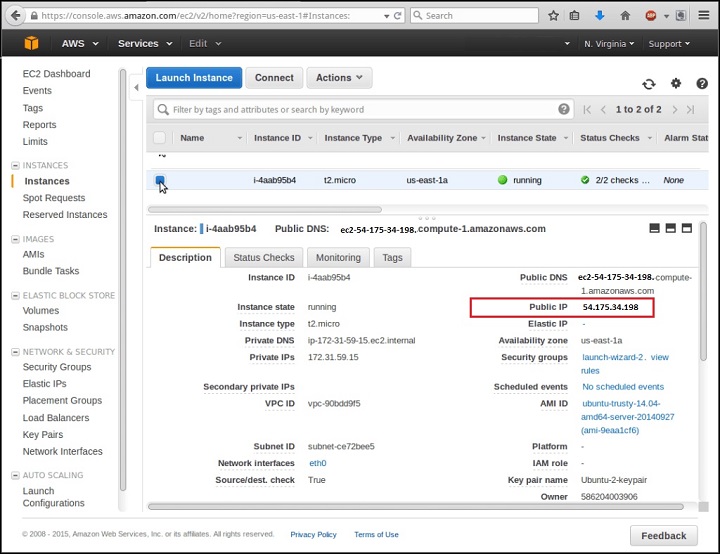Click the filter bar help icon
Image resolution: width=720 pixels, height=554 pixels.
[564, 109]
